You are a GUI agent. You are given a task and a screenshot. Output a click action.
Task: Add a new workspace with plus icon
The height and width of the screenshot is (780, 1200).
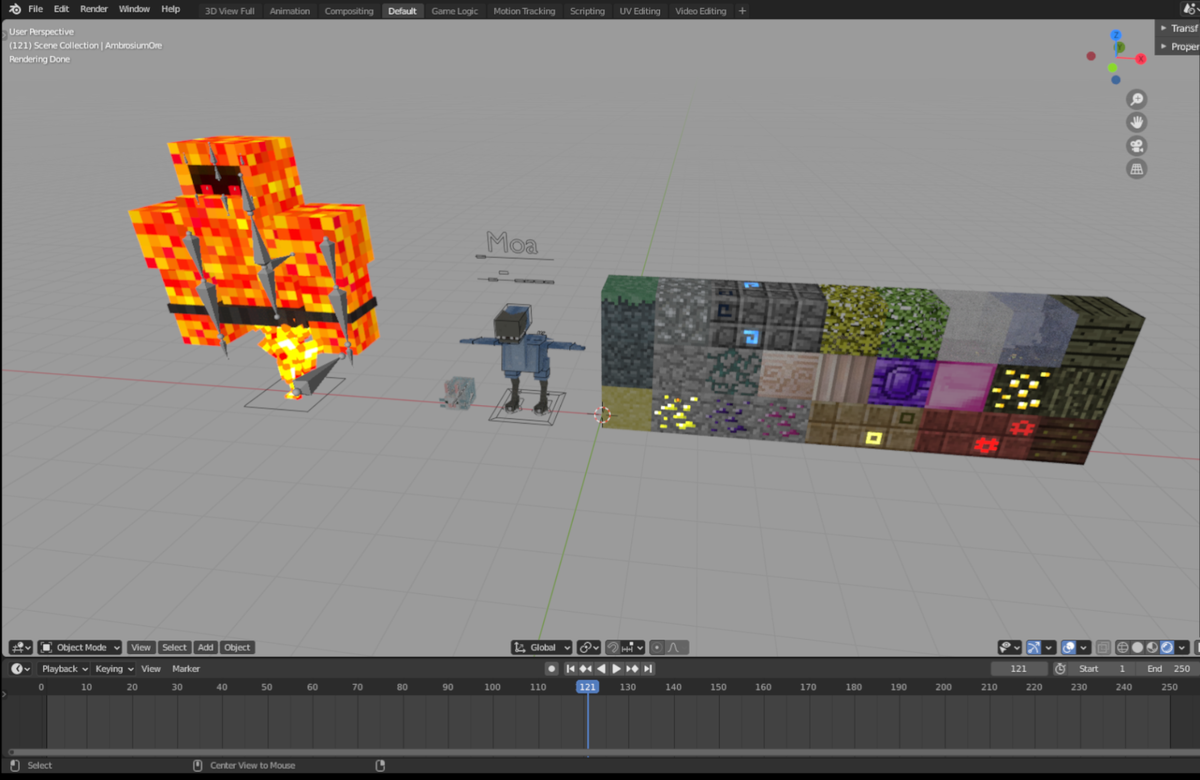(x=742, y=11)
